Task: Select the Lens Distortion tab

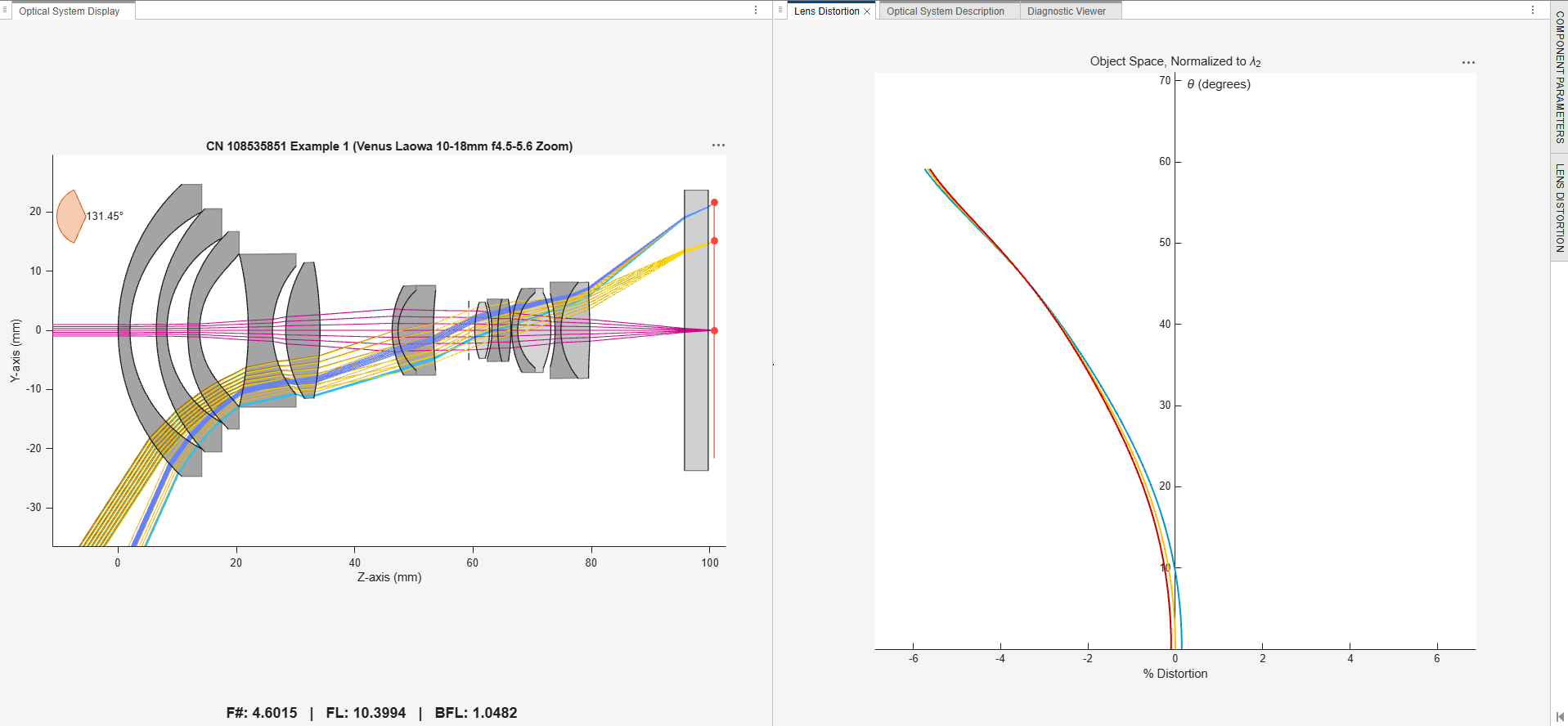Action: [826, 11]
